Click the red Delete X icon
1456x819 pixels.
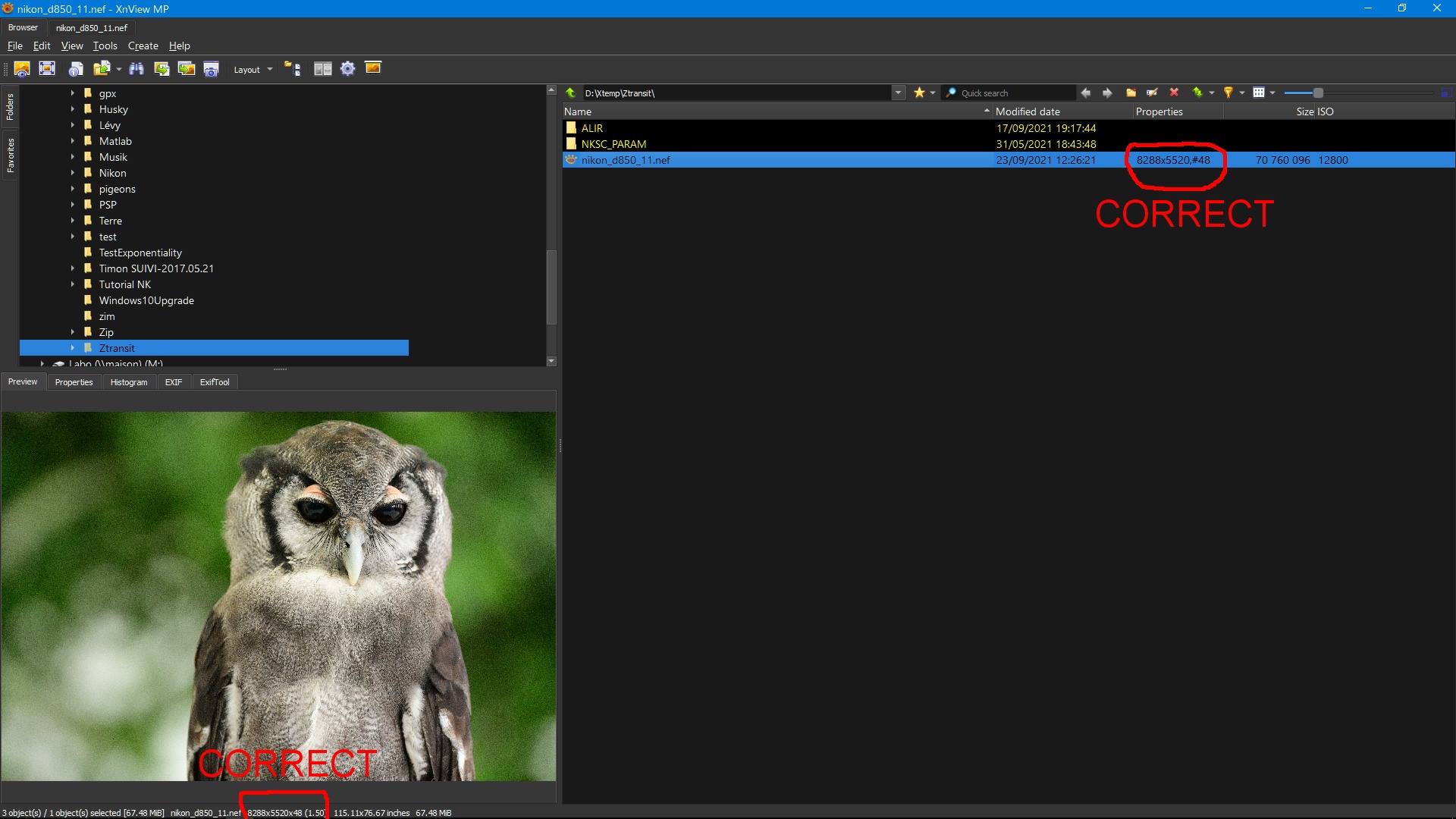click(x=1174, y=93)
